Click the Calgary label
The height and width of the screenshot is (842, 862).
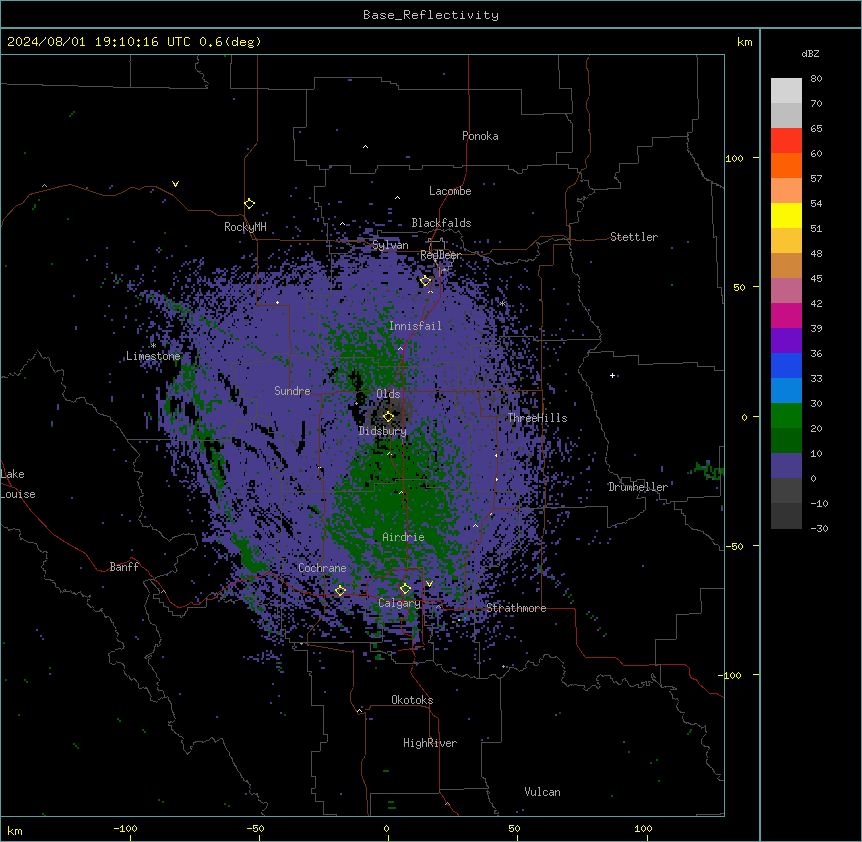[x=399, y=603]
